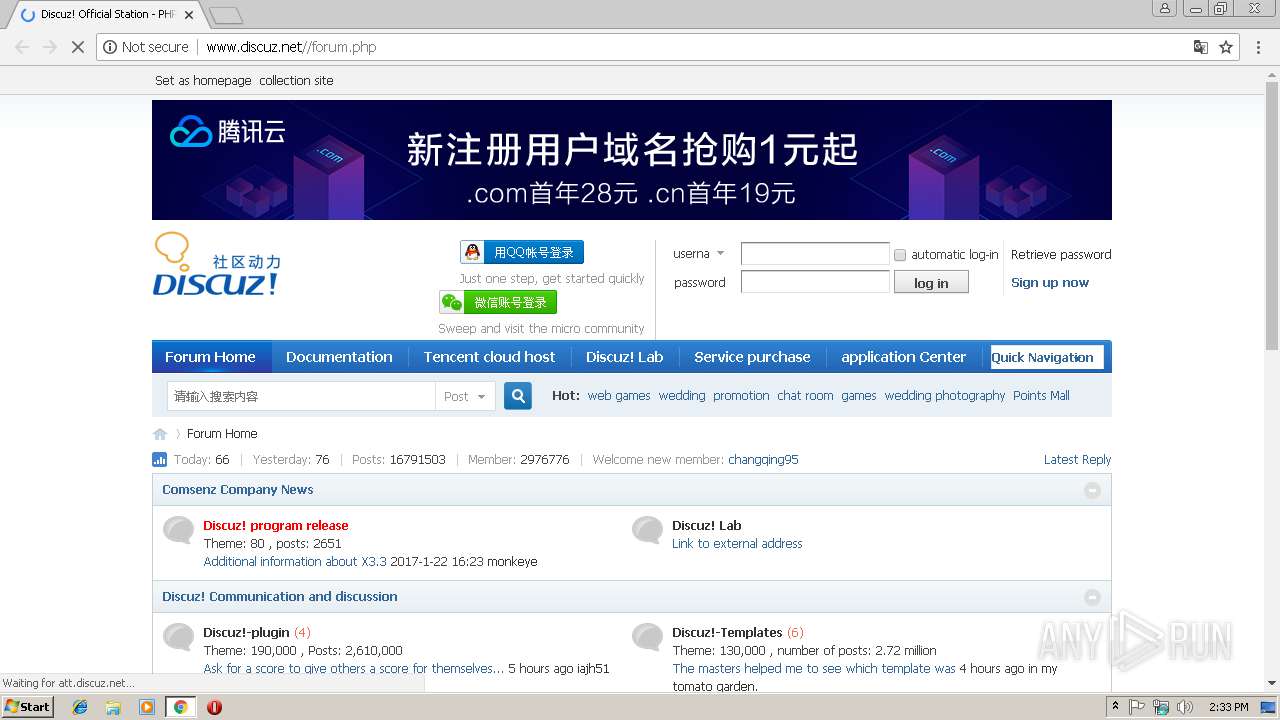Open the Discuz!-Templates forum title
The width and height of the screenshot is (1280, 720).
click(x=727, y=633)
